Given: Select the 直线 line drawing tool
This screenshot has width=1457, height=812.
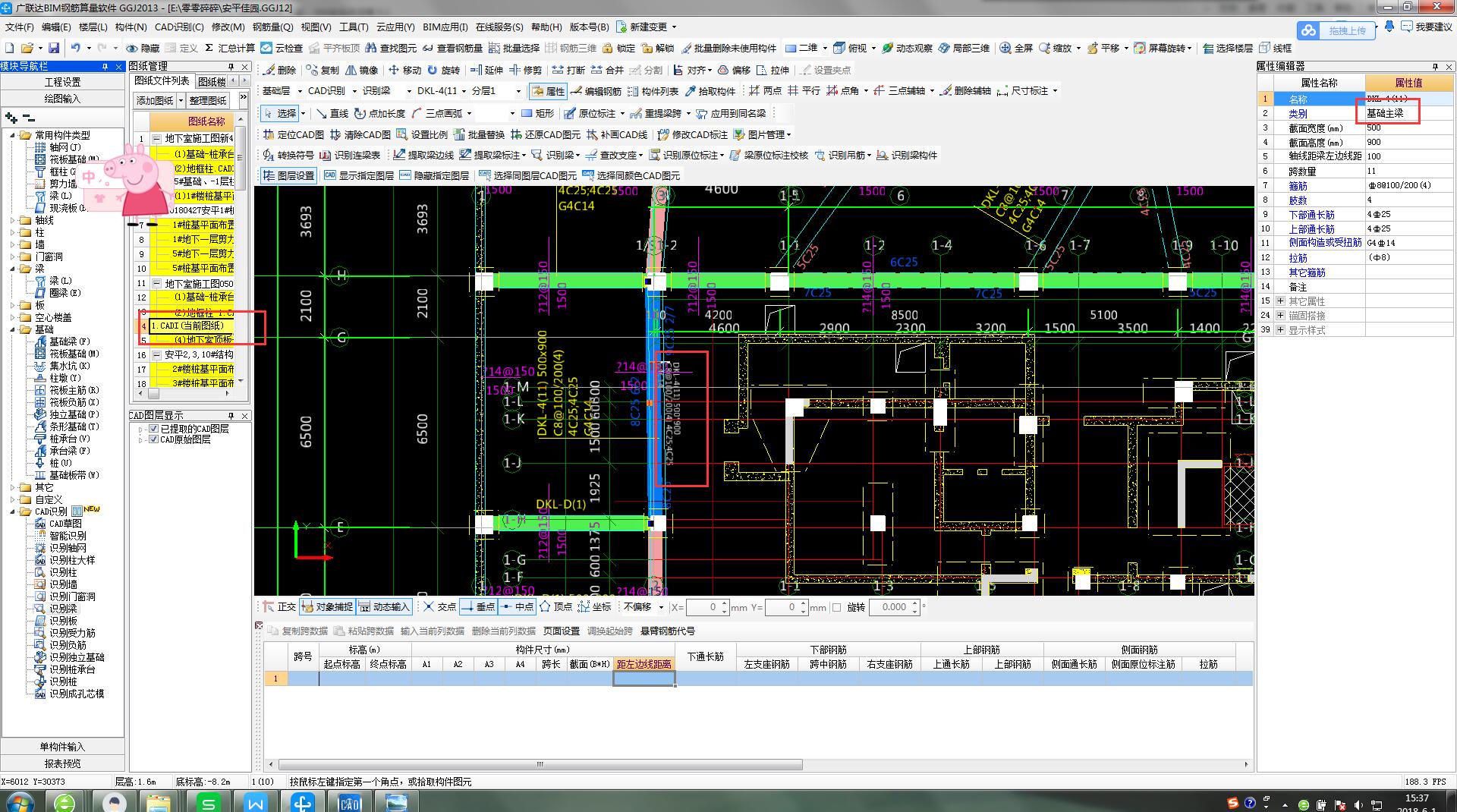Looking at the screenshot, I should (x=332, y=113).
